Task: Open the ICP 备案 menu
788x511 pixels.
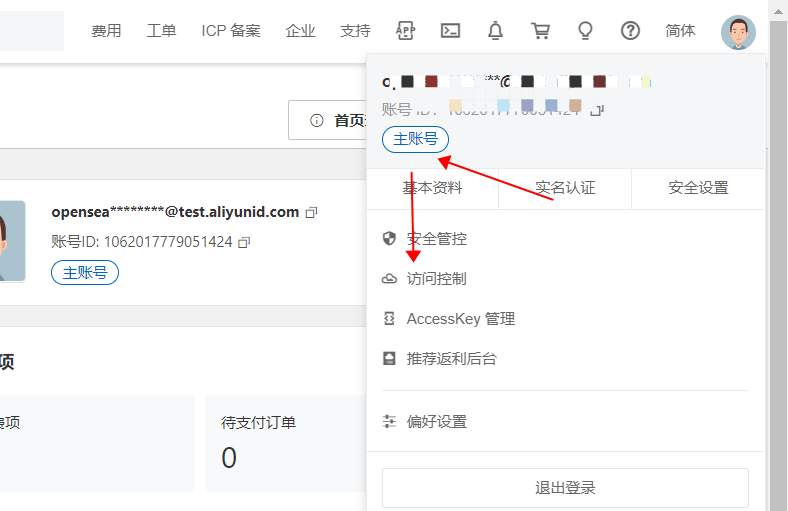Action: click(231, 31)
